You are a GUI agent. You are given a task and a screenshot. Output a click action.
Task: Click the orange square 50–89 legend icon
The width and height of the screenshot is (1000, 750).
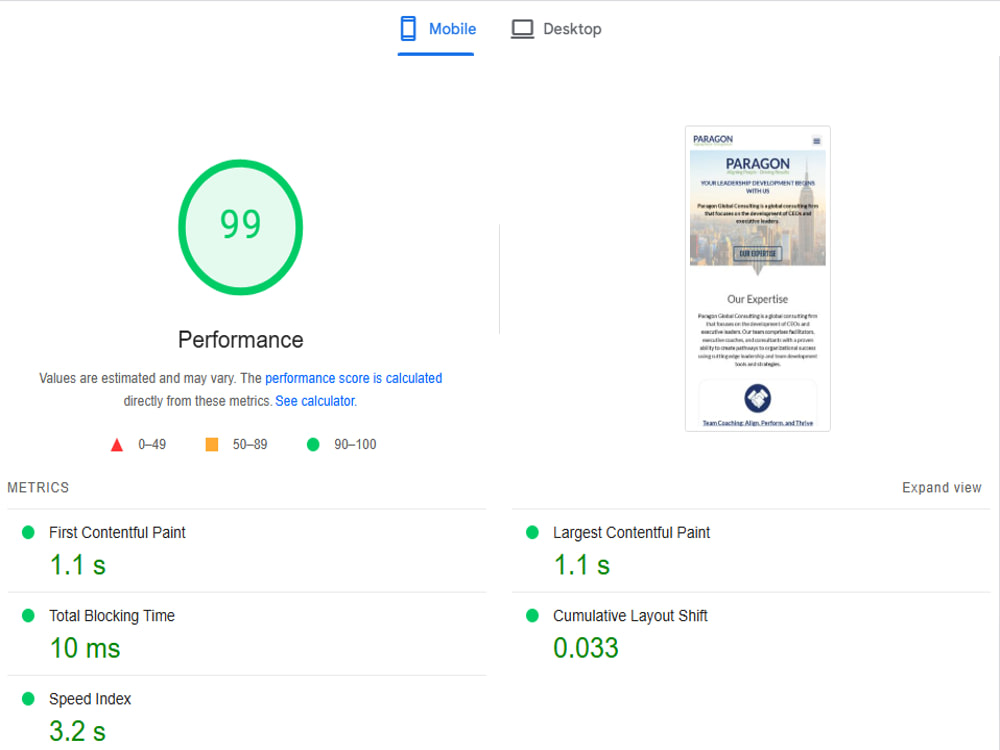pos(212,445)
